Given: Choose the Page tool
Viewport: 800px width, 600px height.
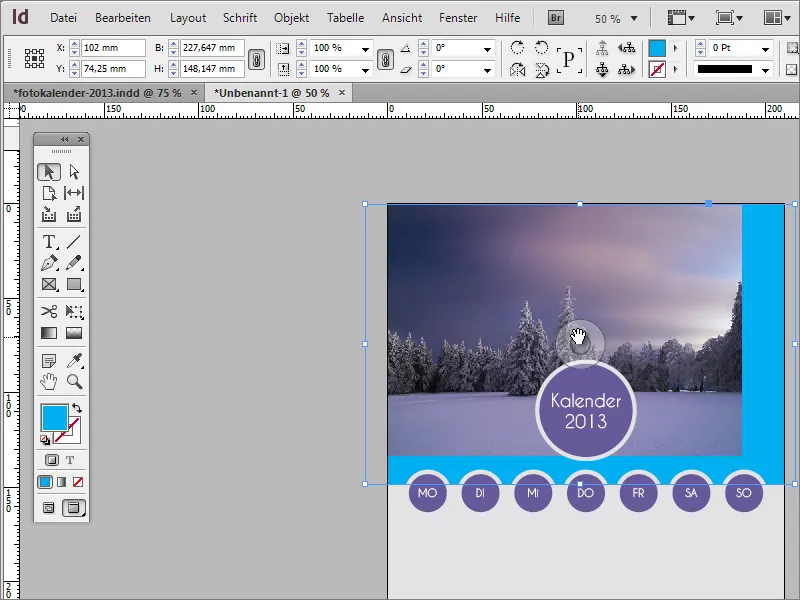Looking at the screenshot, I should 49,193.
